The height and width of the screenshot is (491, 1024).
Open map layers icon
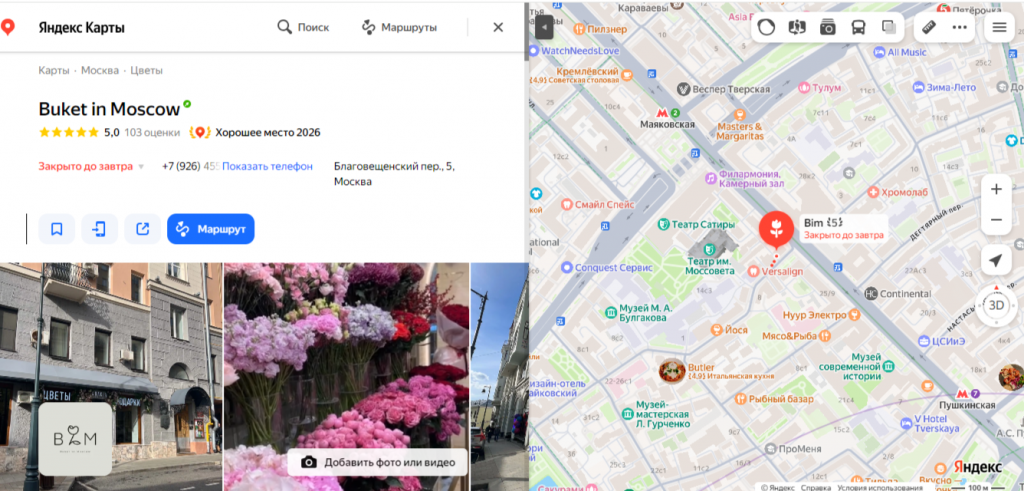pos(888,27)
